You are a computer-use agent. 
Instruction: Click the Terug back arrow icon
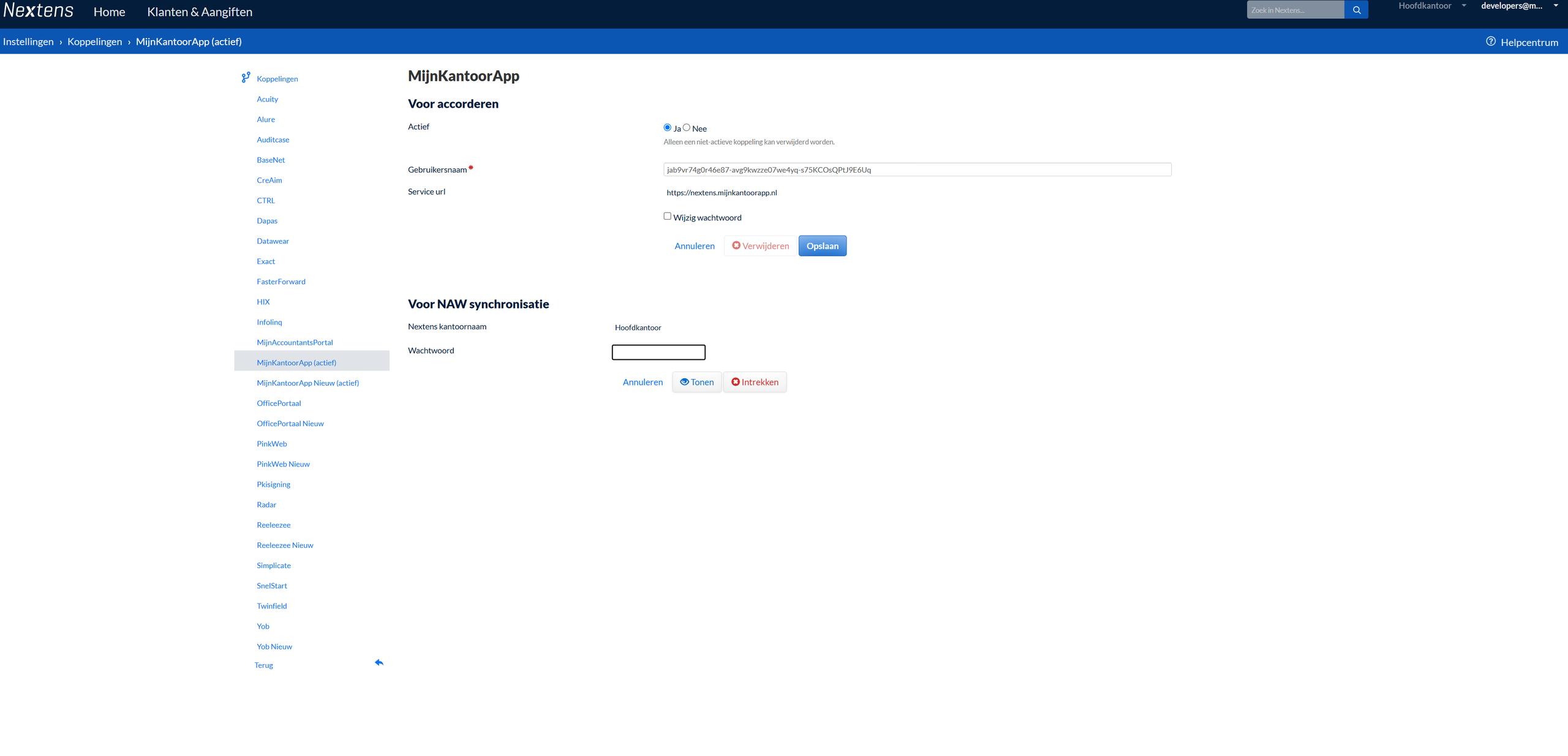[379, 662]
